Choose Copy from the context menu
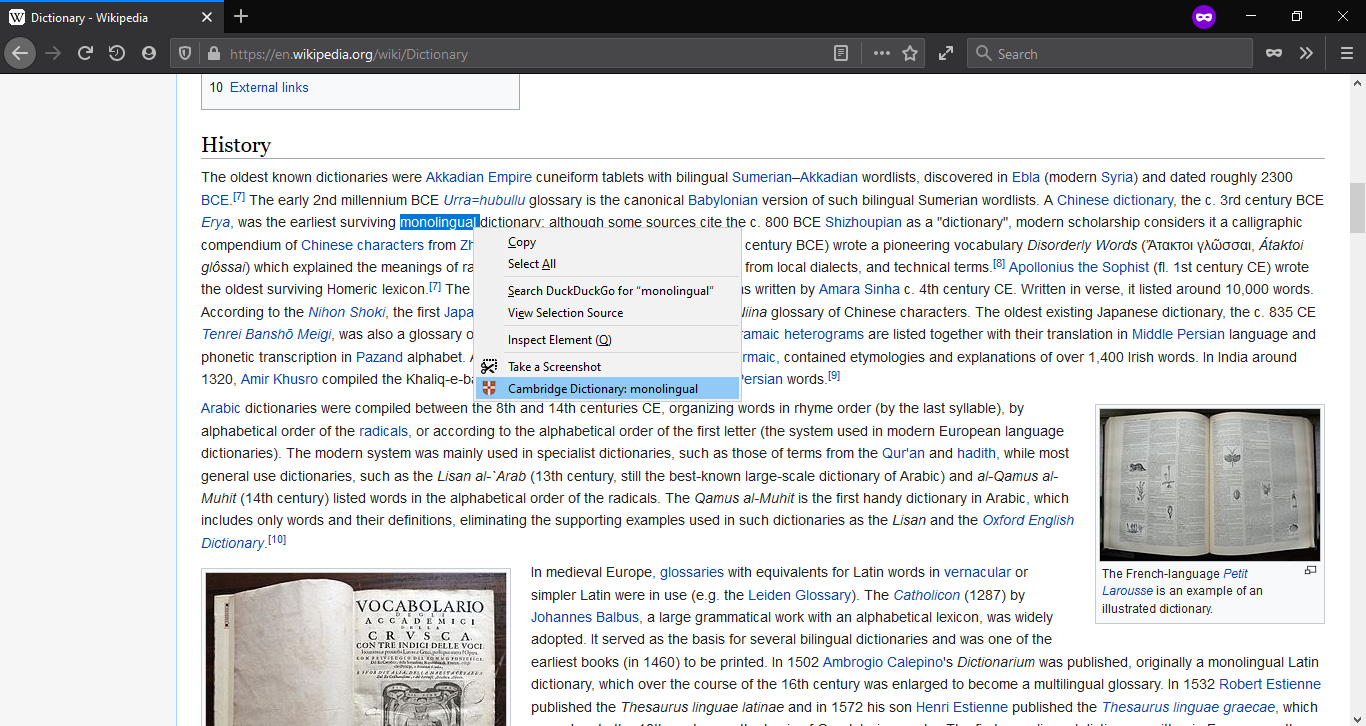 (x=607, y=242)
